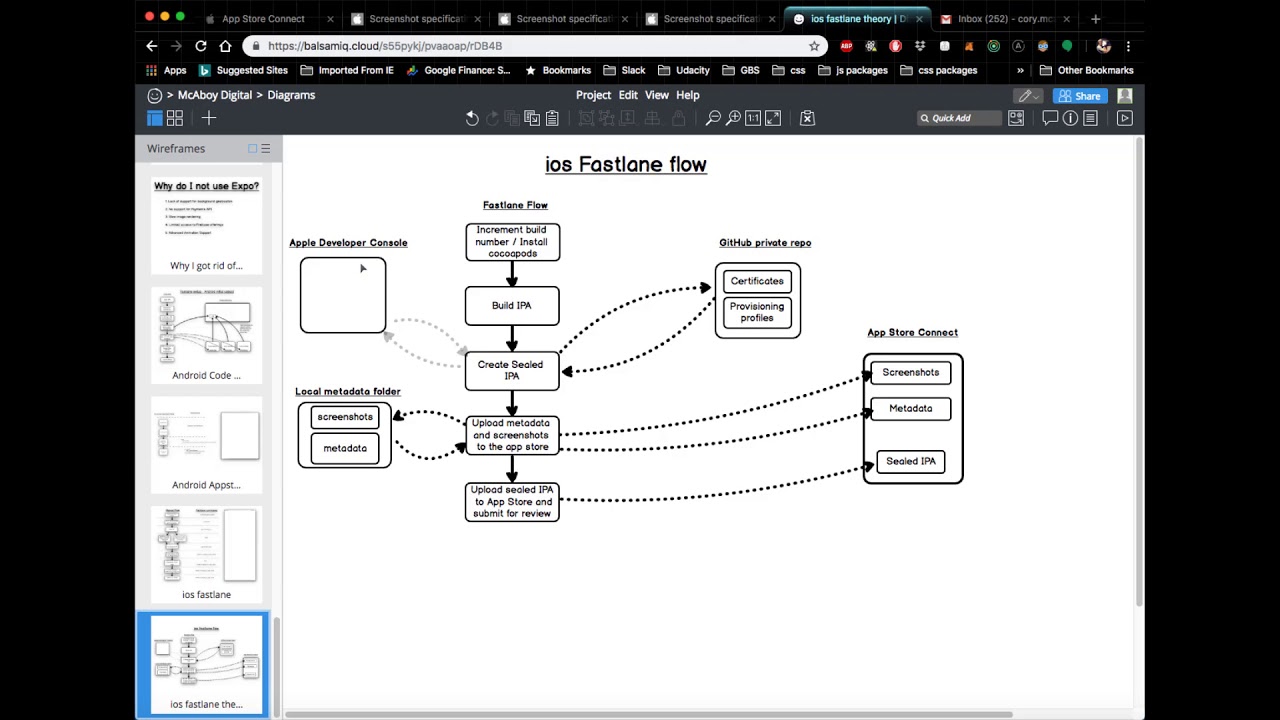Switch to Inbox (252) Gmail tab

coord(1005,18)
